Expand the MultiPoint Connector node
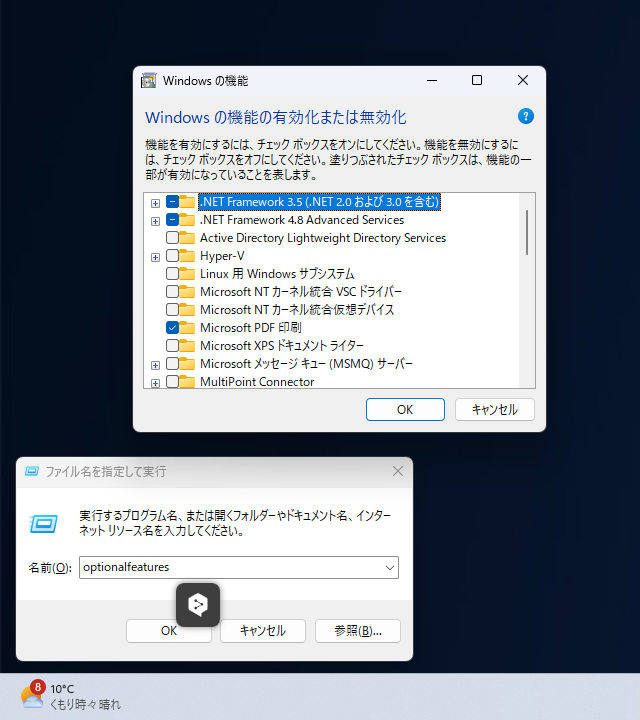Screen dimensions: 640x720 tap(155, 383)
